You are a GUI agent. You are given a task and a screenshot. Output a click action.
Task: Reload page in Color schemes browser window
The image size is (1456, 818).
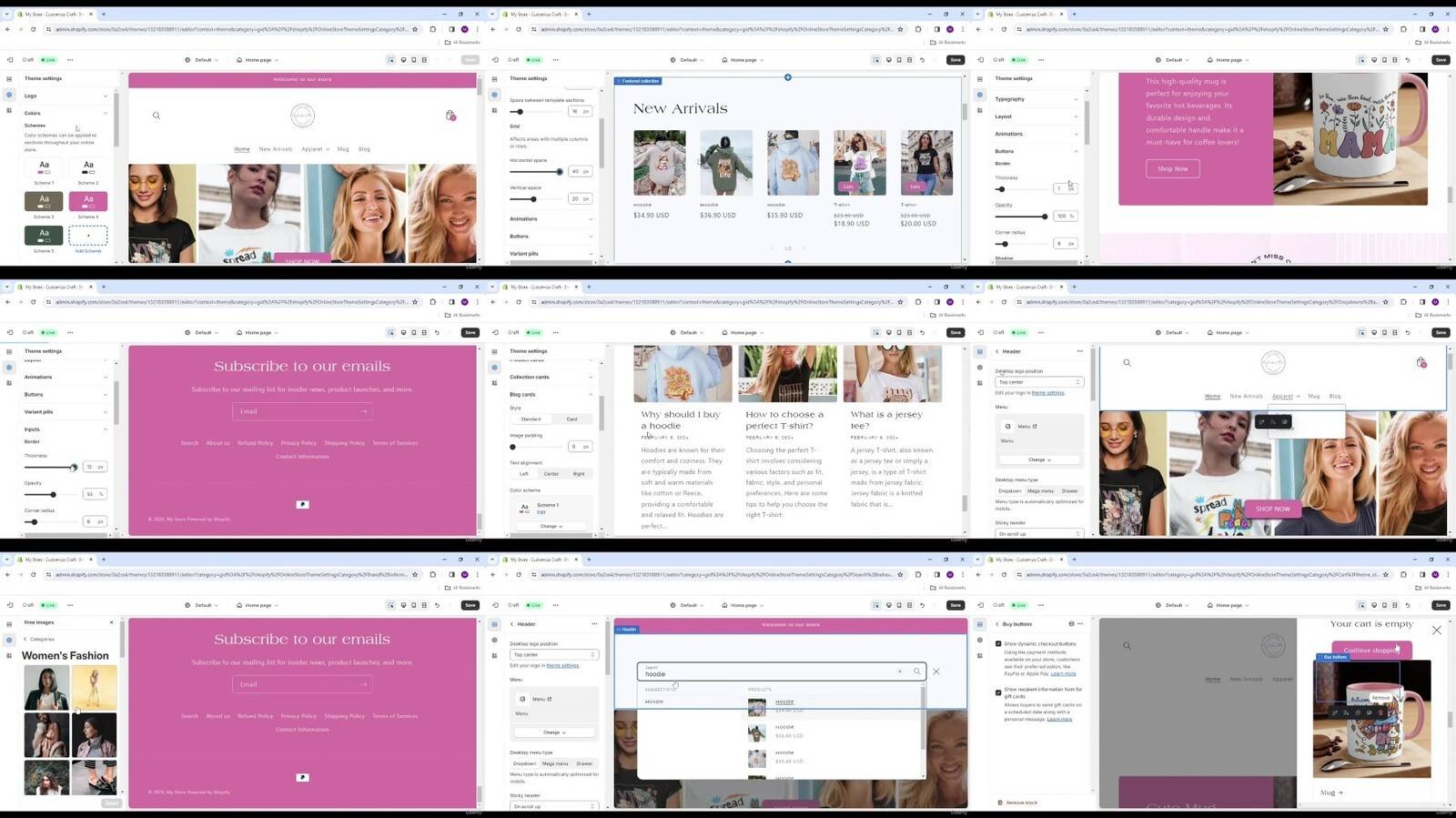point(34,29)
